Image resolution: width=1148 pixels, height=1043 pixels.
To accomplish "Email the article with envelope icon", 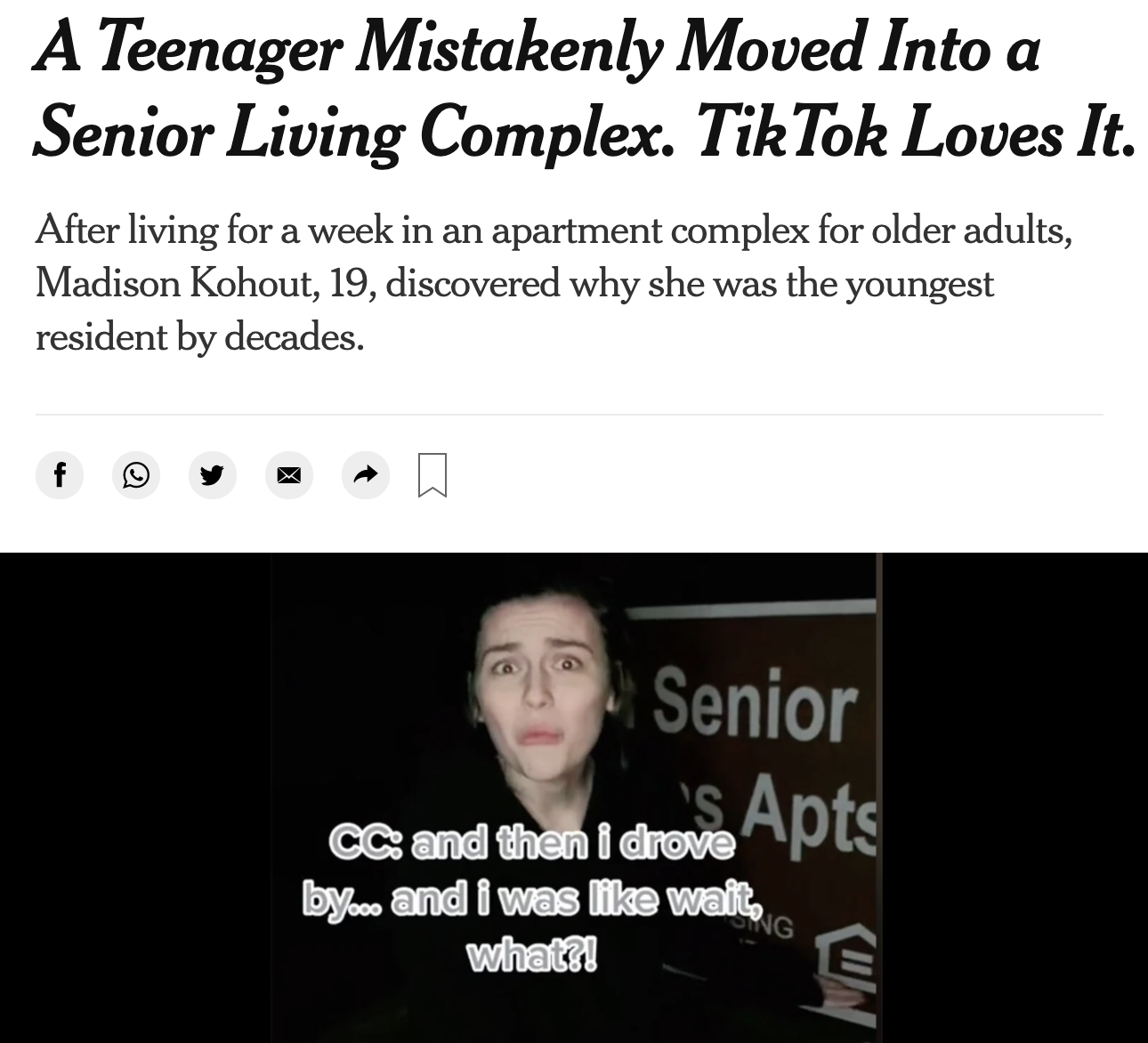I will click(x=288, y=474).
